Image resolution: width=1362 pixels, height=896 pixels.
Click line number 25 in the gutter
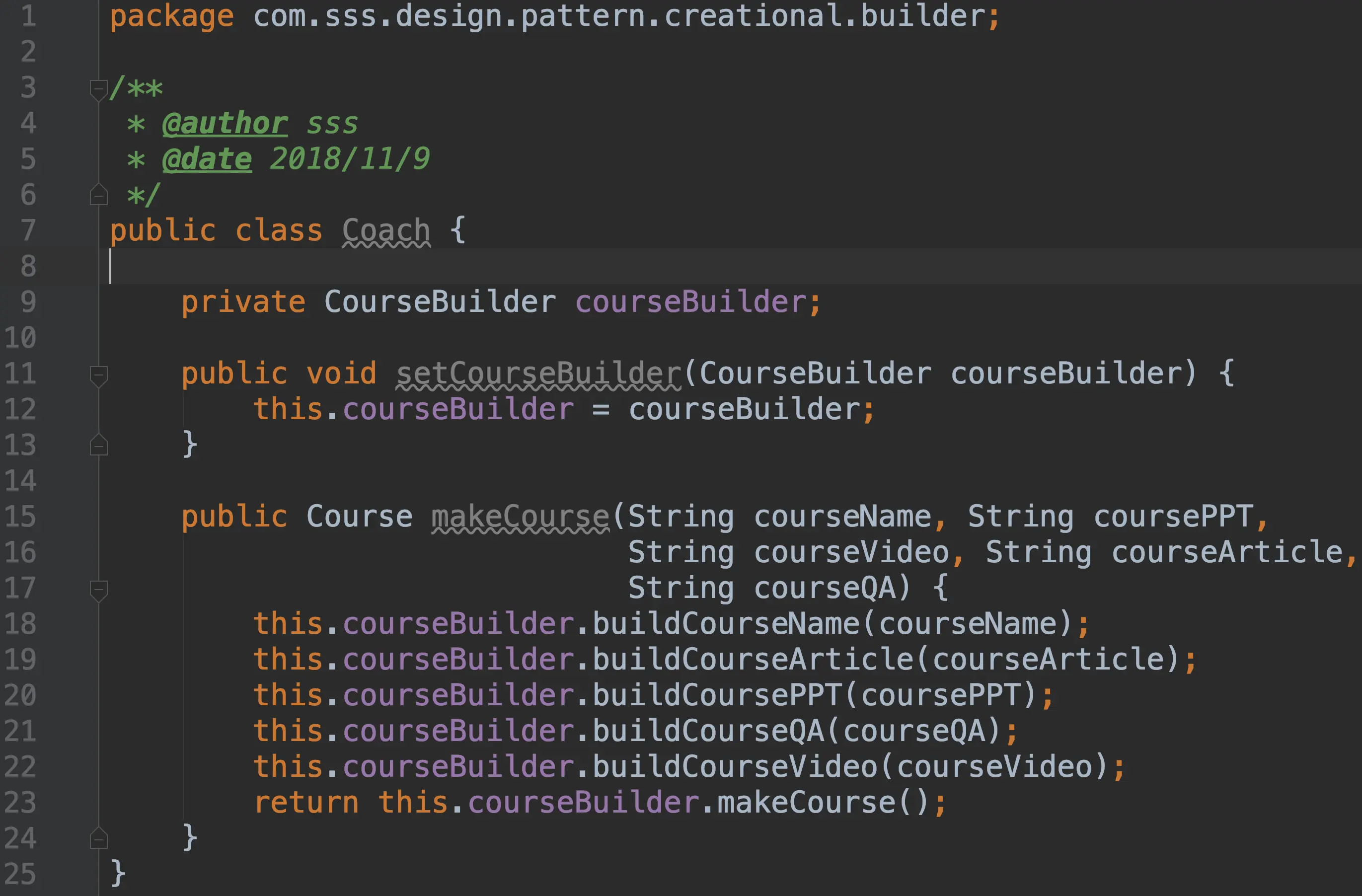pos(20,874)
